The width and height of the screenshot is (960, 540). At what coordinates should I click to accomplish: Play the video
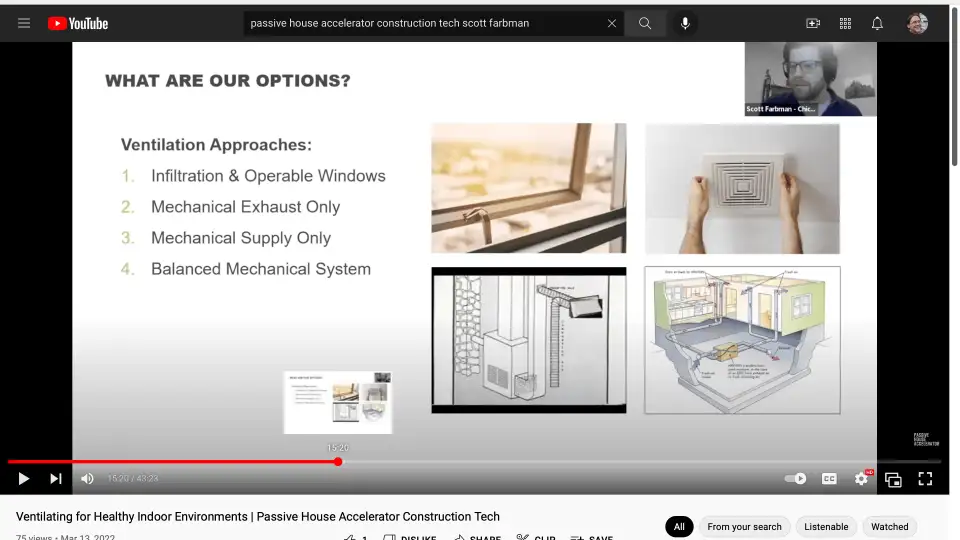point(24,479)
